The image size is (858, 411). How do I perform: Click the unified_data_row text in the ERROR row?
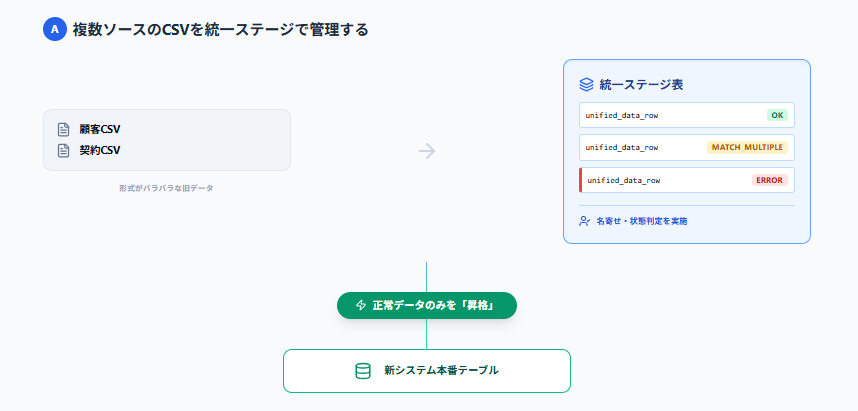pyautogui.click(x=623, y=180)
